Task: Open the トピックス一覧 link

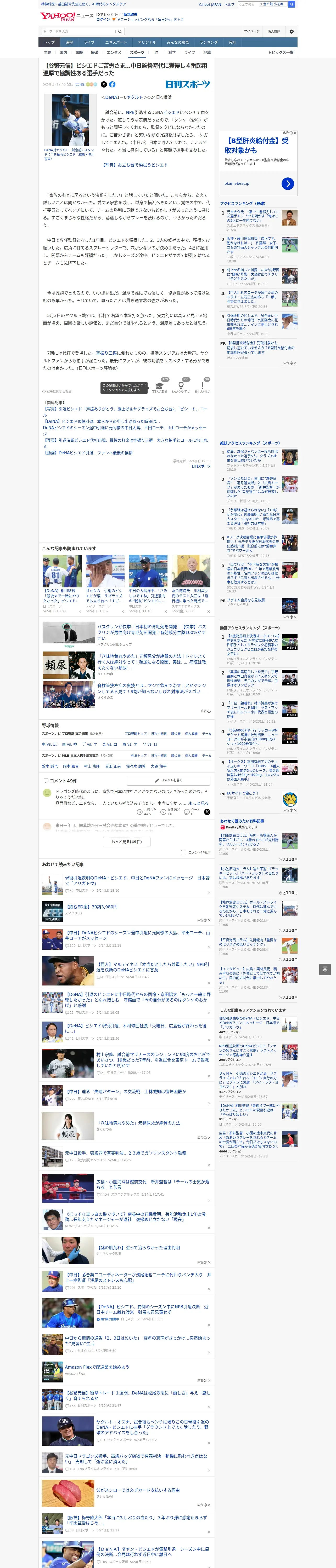Action: coord(281,53)
